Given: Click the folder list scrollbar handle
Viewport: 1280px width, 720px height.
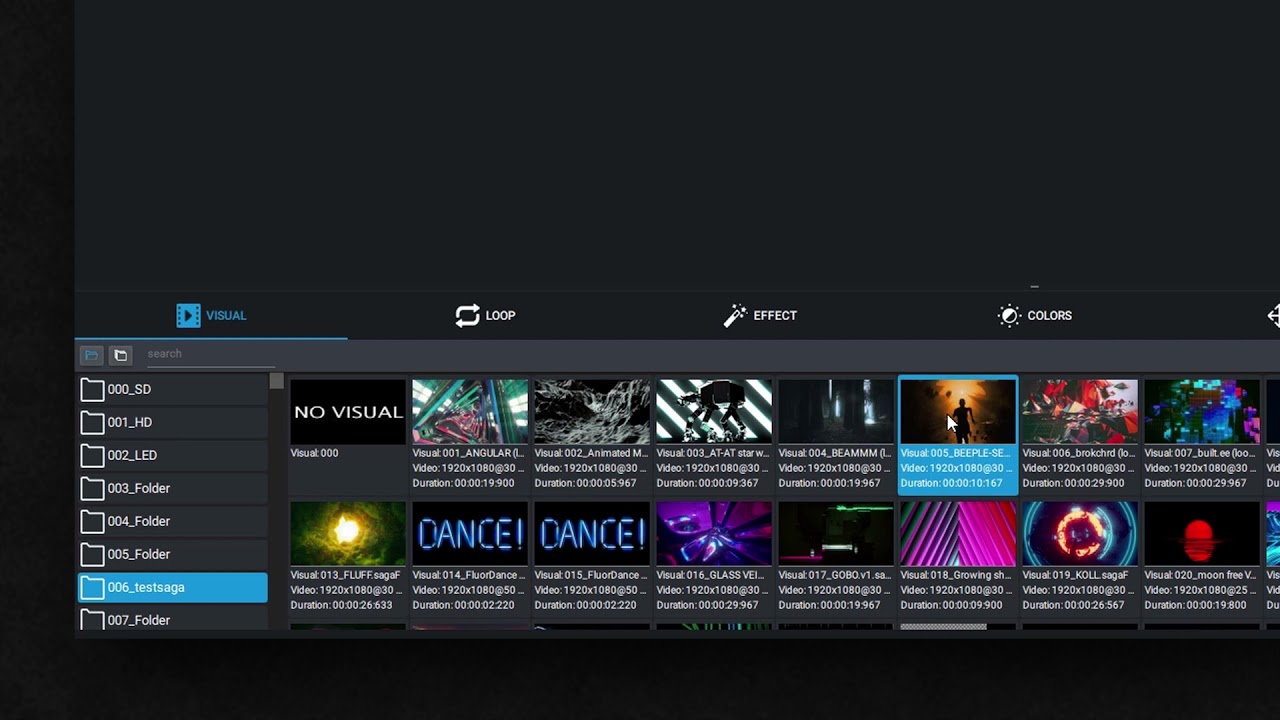Looking at the screenshot, I should pyautogui.click(x=276, y=381).
